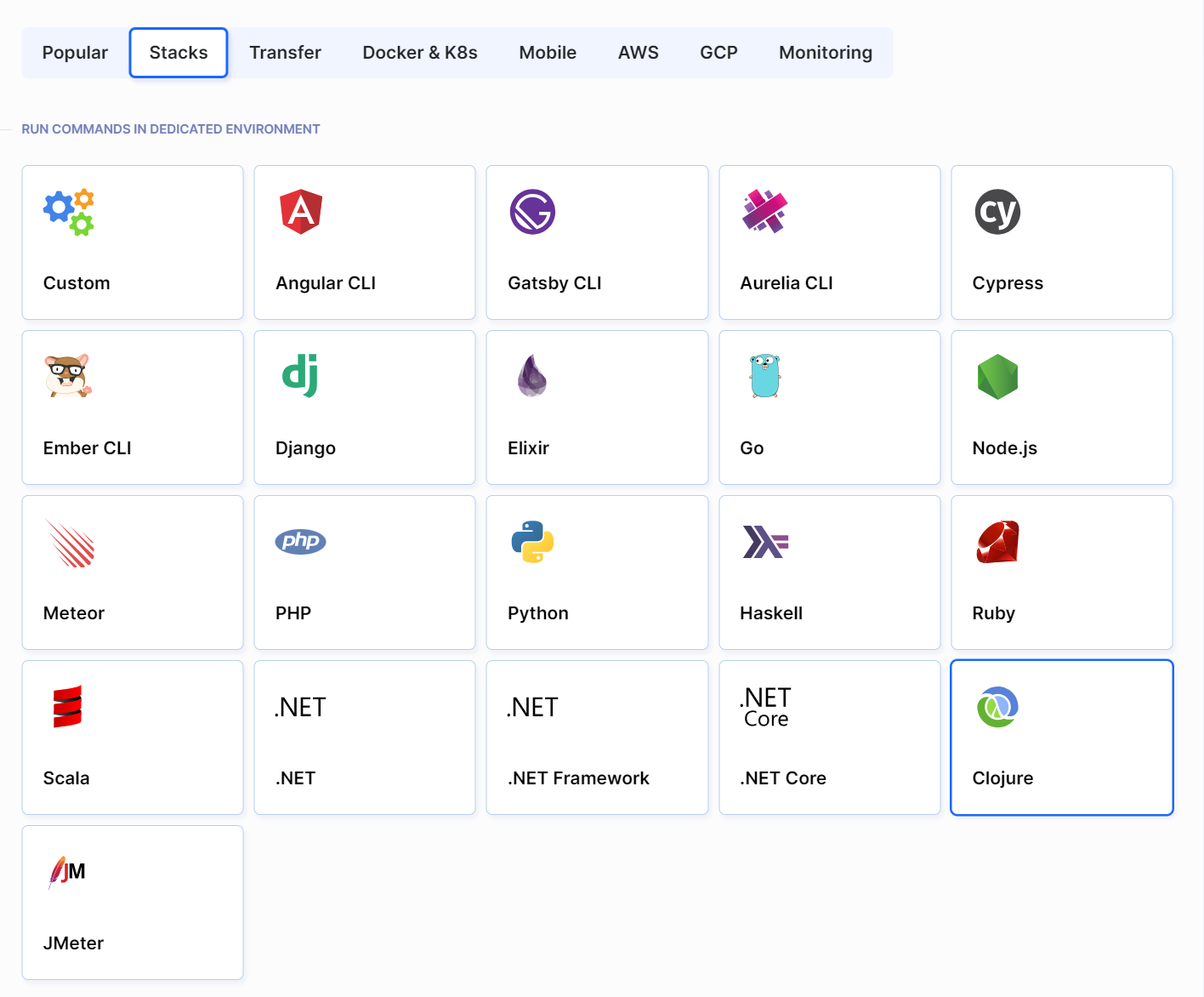
Task: Go to the Transfer tab
Action: tap(285, 53)
